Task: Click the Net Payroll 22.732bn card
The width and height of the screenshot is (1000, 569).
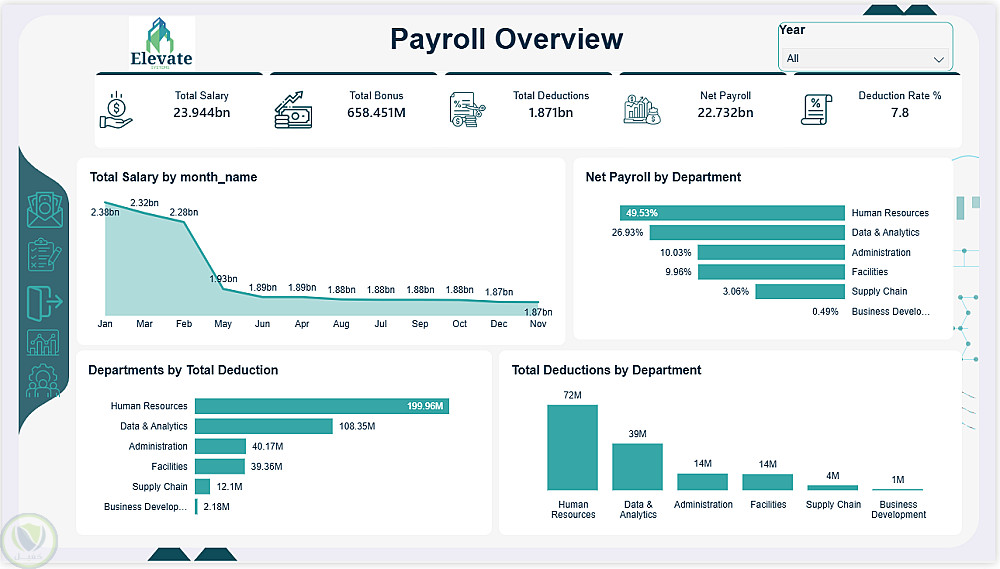Action: pyautogui.click(x=702, y=110)
